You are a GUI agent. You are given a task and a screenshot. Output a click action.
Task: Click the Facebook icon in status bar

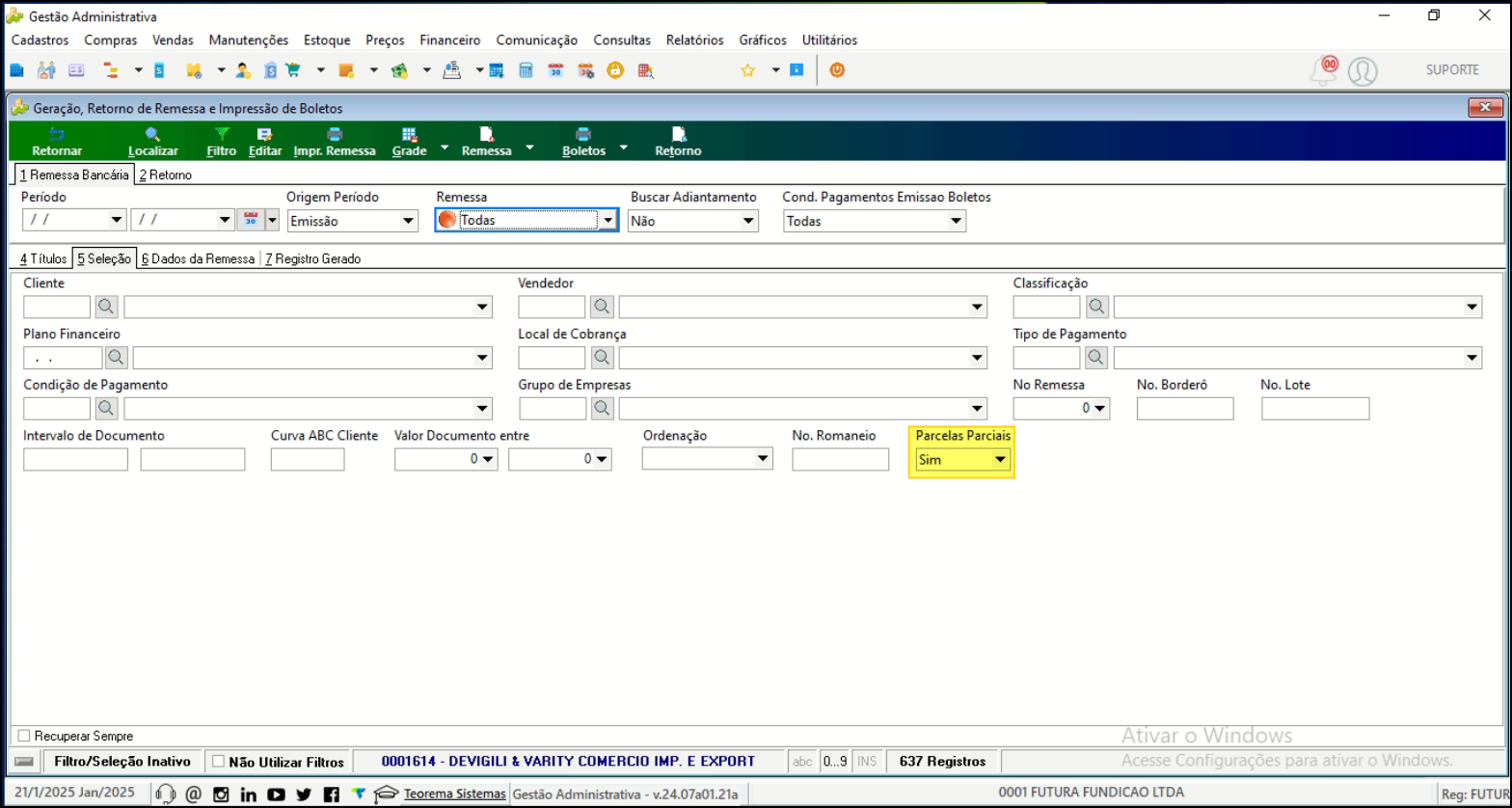pyautogui.click(x=332, y=795)
